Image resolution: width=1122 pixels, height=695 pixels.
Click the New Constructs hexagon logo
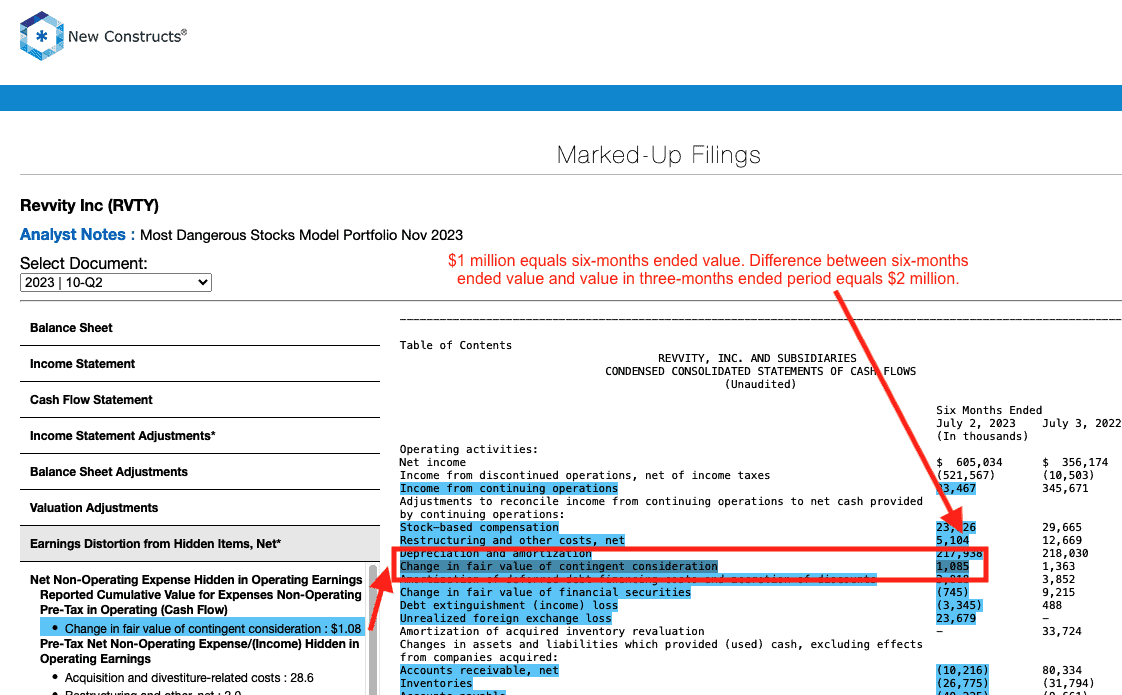pyautogui.click(x=42, y=36)
